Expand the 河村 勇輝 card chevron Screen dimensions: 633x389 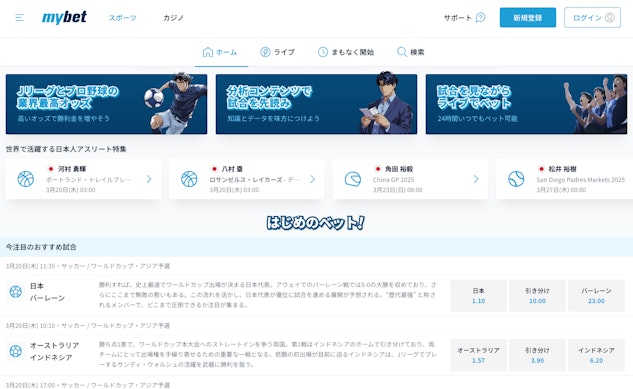point(149,179)
